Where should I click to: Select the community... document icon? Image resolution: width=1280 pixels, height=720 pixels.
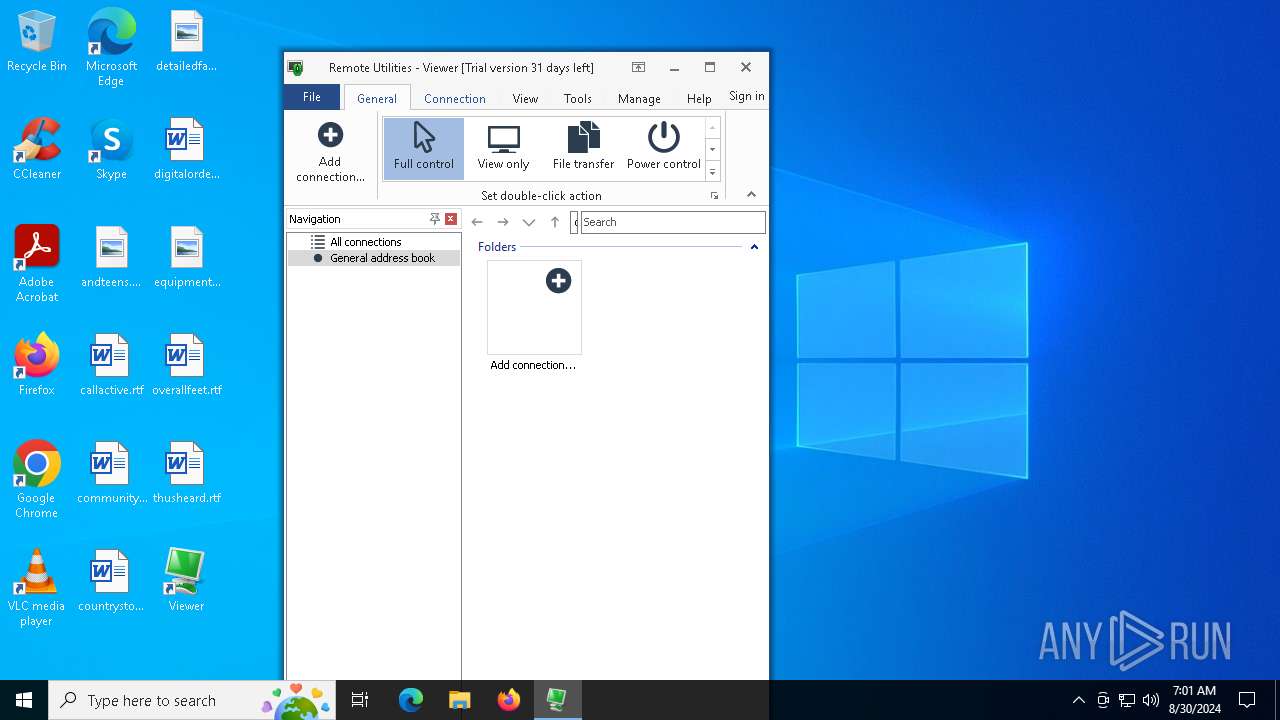[111, 473]
